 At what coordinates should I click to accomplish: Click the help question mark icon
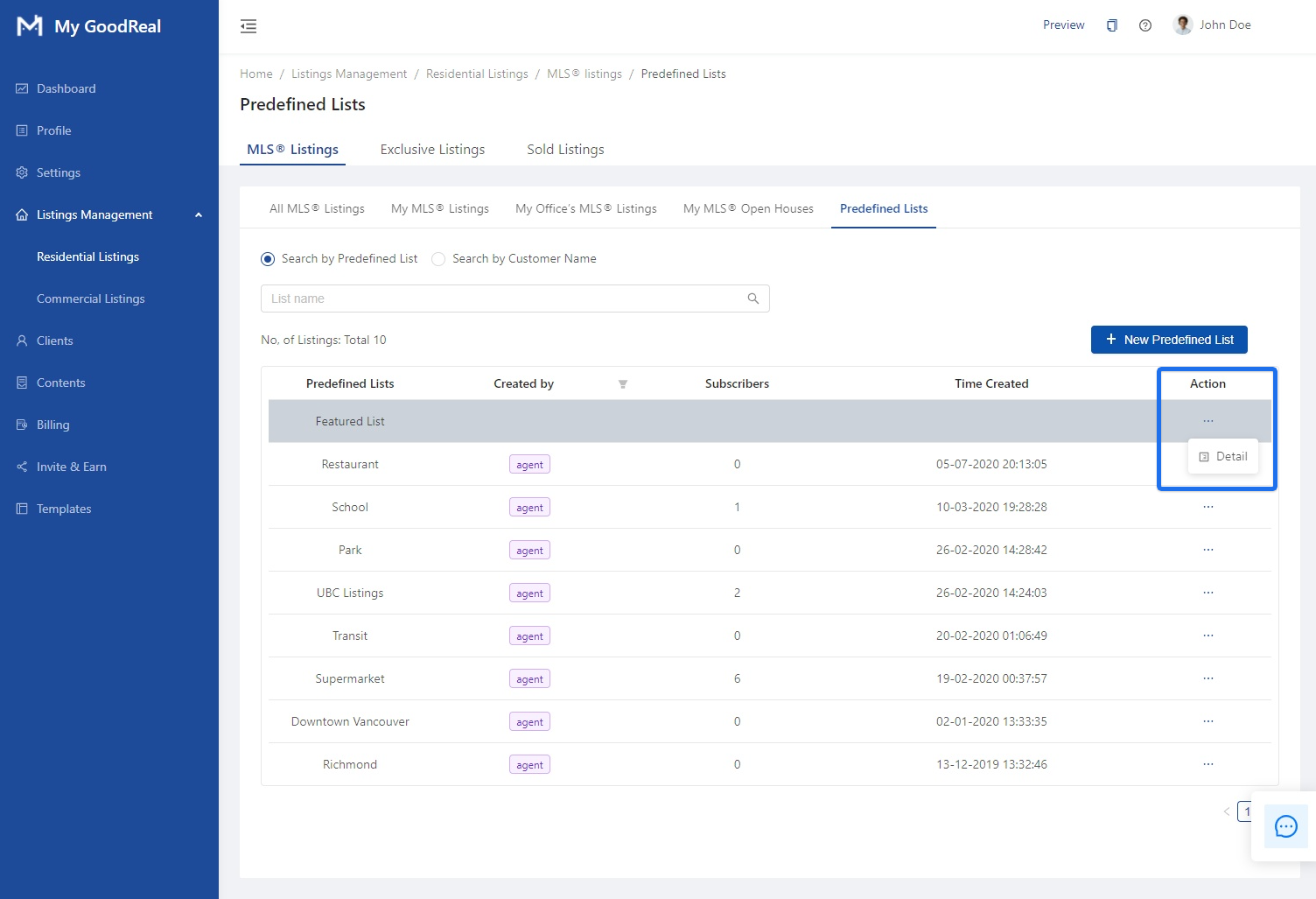1144,25
